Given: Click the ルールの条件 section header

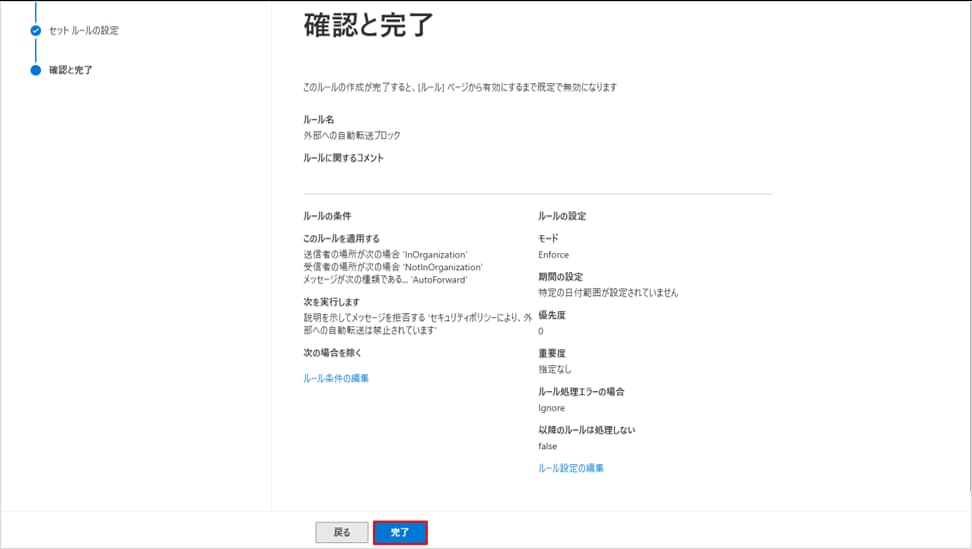Looking at the screenshot, I should pyautogui.click(x=327, y=216).
